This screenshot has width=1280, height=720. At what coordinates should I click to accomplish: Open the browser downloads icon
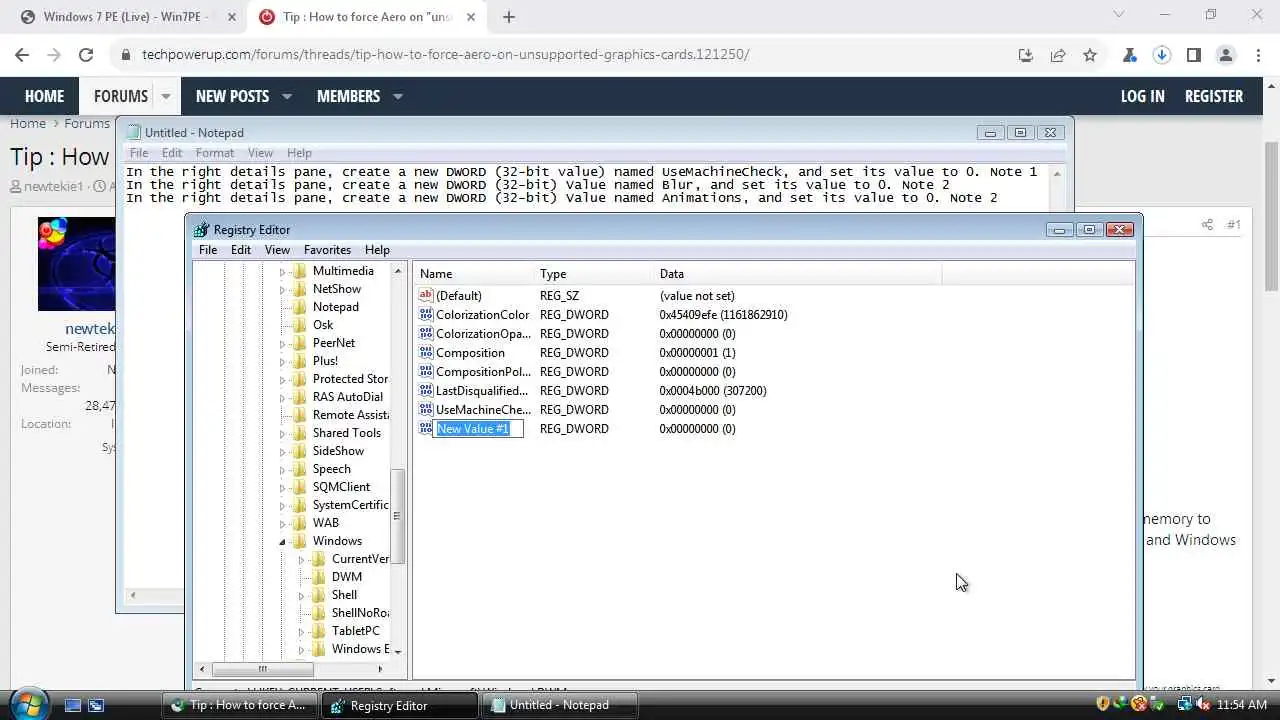click(1162, 55)
